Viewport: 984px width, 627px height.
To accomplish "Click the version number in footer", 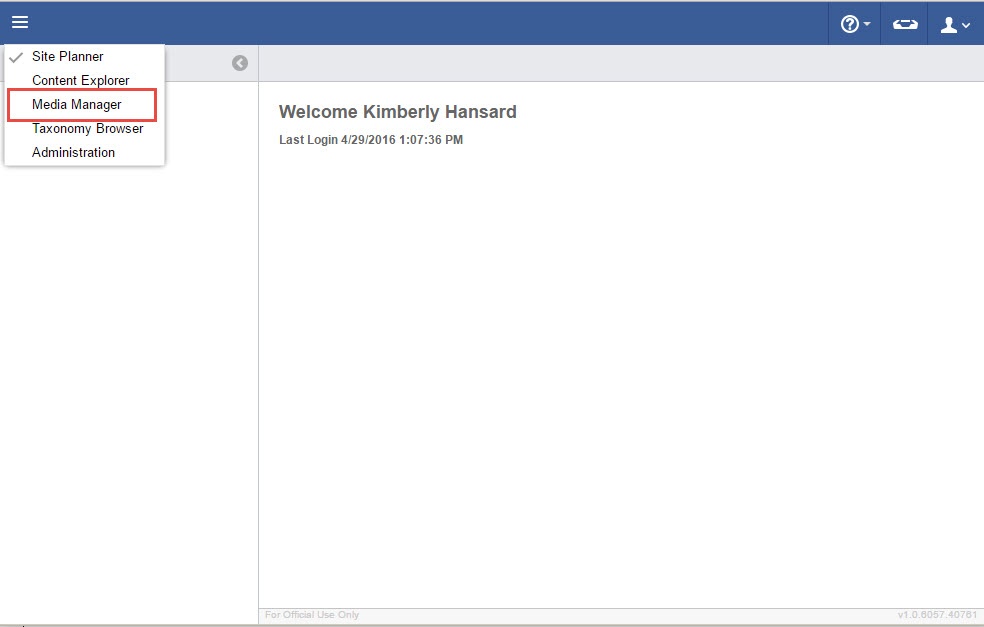I will point(938,615).
